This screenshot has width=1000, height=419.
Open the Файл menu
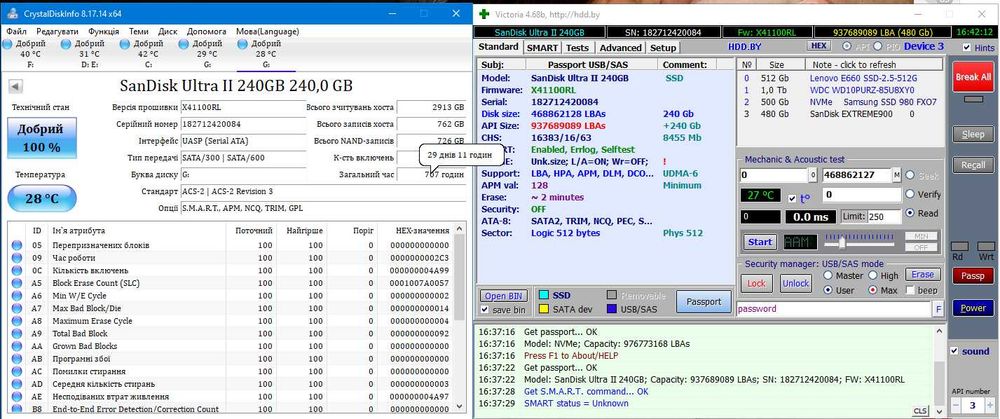(x=16, y=31)
